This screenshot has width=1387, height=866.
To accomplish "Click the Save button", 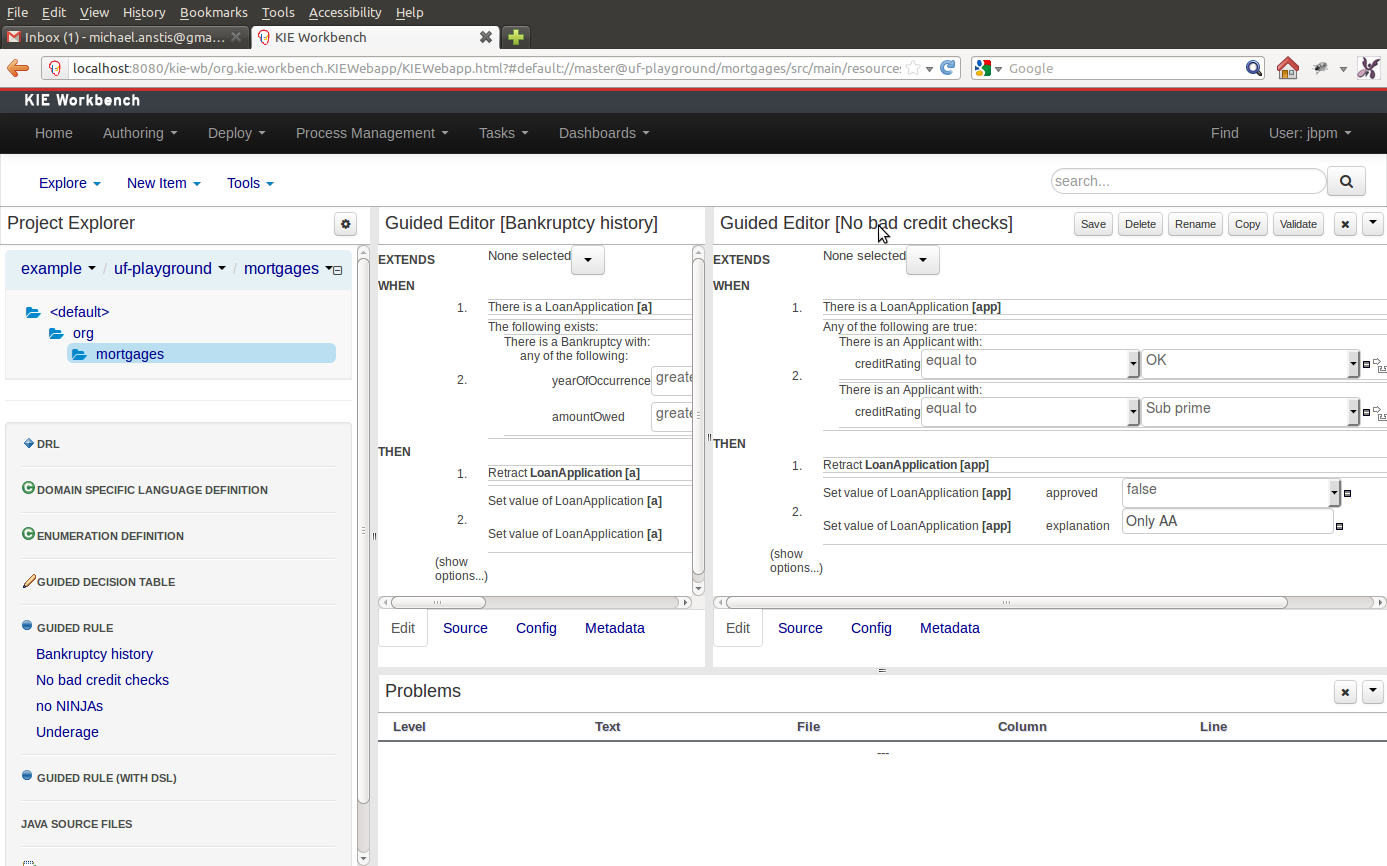I will (1093, 224).
